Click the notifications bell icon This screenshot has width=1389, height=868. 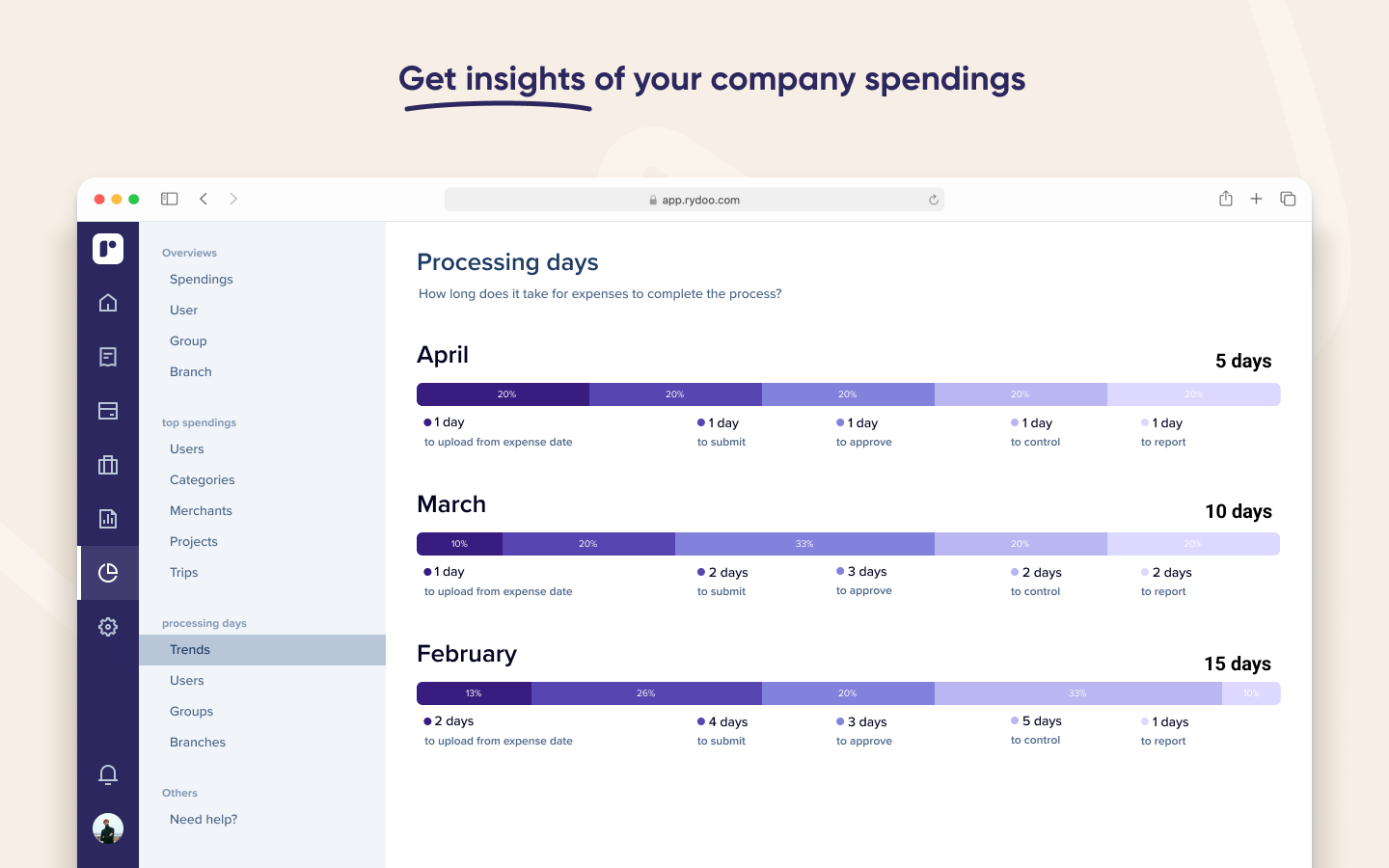click(x=108, y=774)
